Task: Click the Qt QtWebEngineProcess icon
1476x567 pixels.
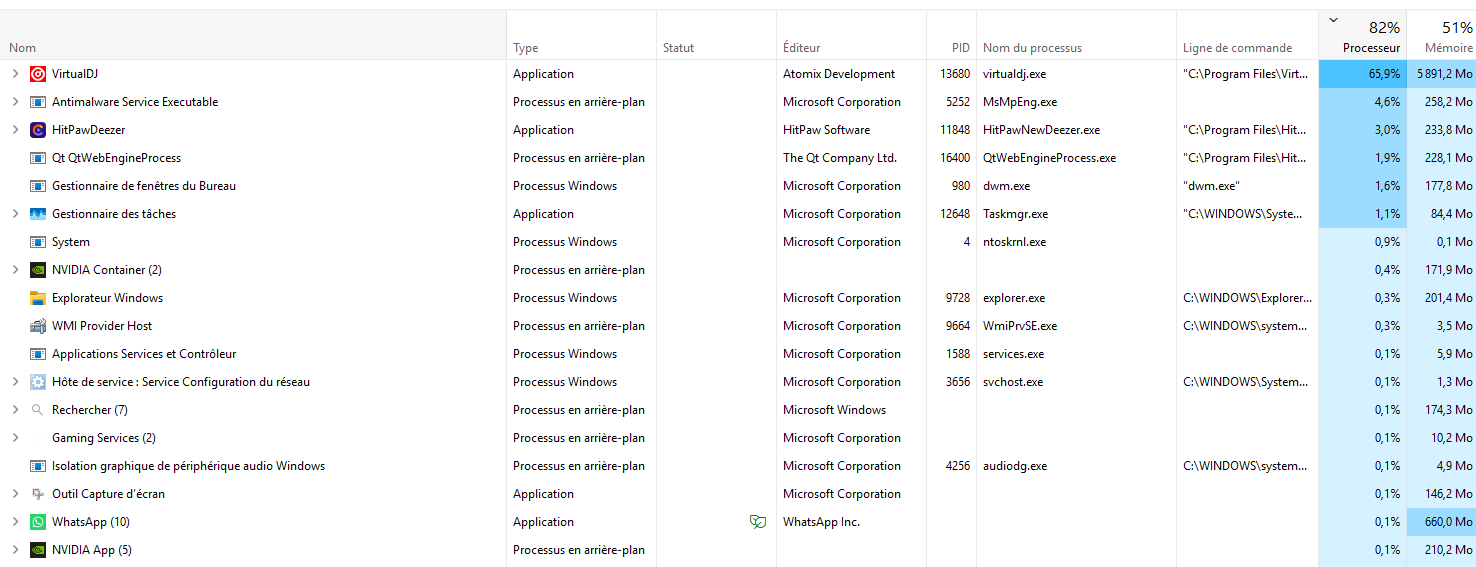Action: 38,158
